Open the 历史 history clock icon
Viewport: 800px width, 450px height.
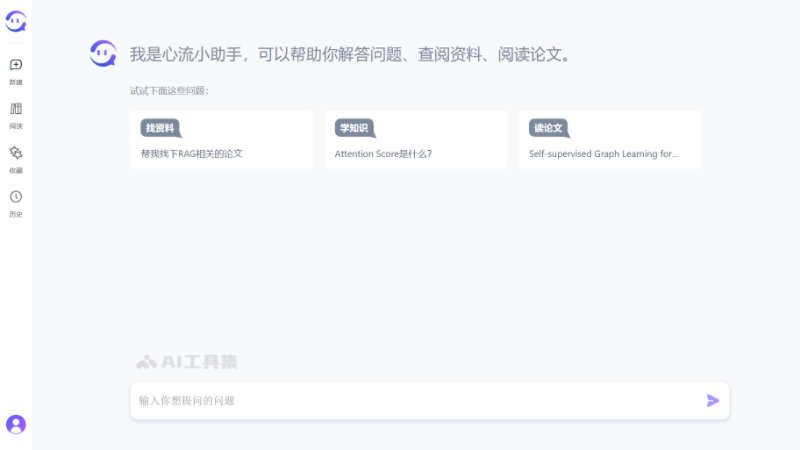pos(16,197)
